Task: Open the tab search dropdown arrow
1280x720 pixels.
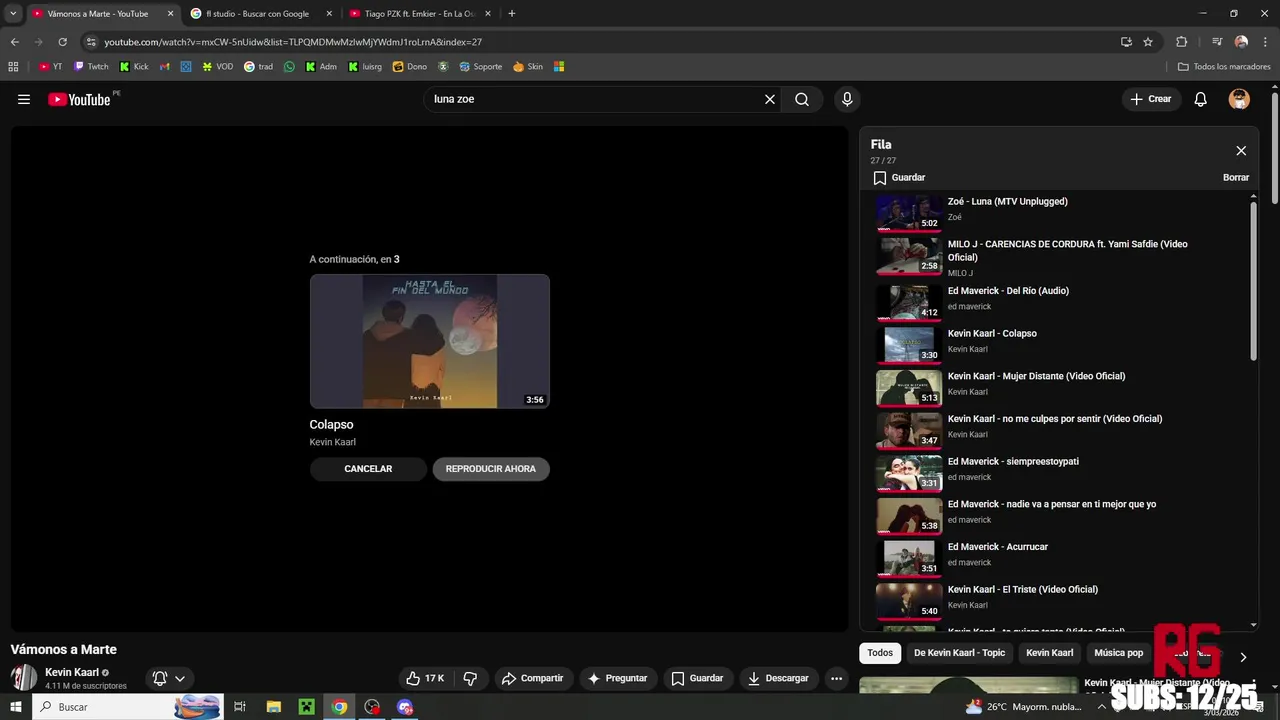Action: tap(13, 14)
